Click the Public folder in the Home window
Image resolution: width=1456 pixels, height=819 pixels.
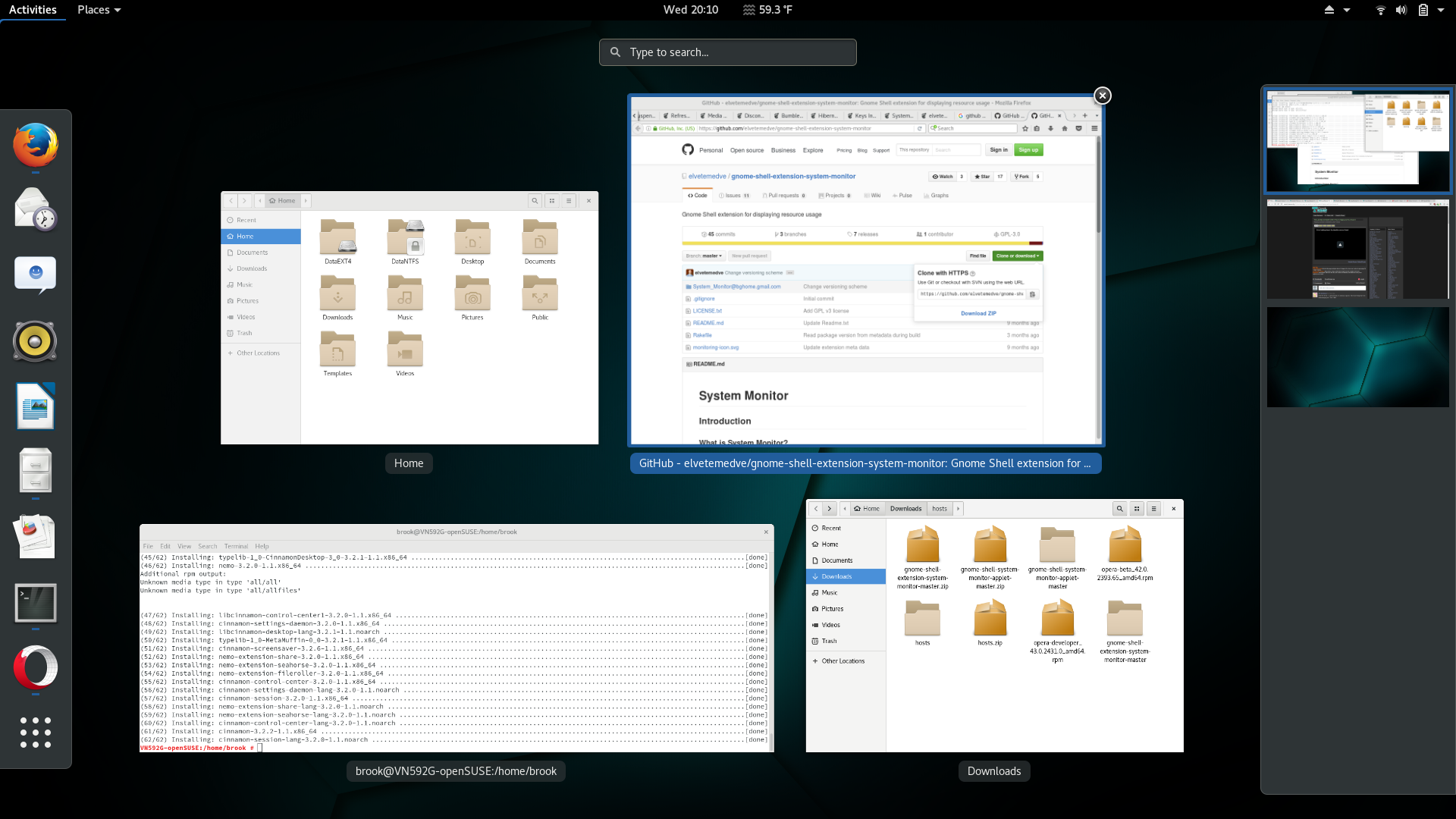coord(540,297)
